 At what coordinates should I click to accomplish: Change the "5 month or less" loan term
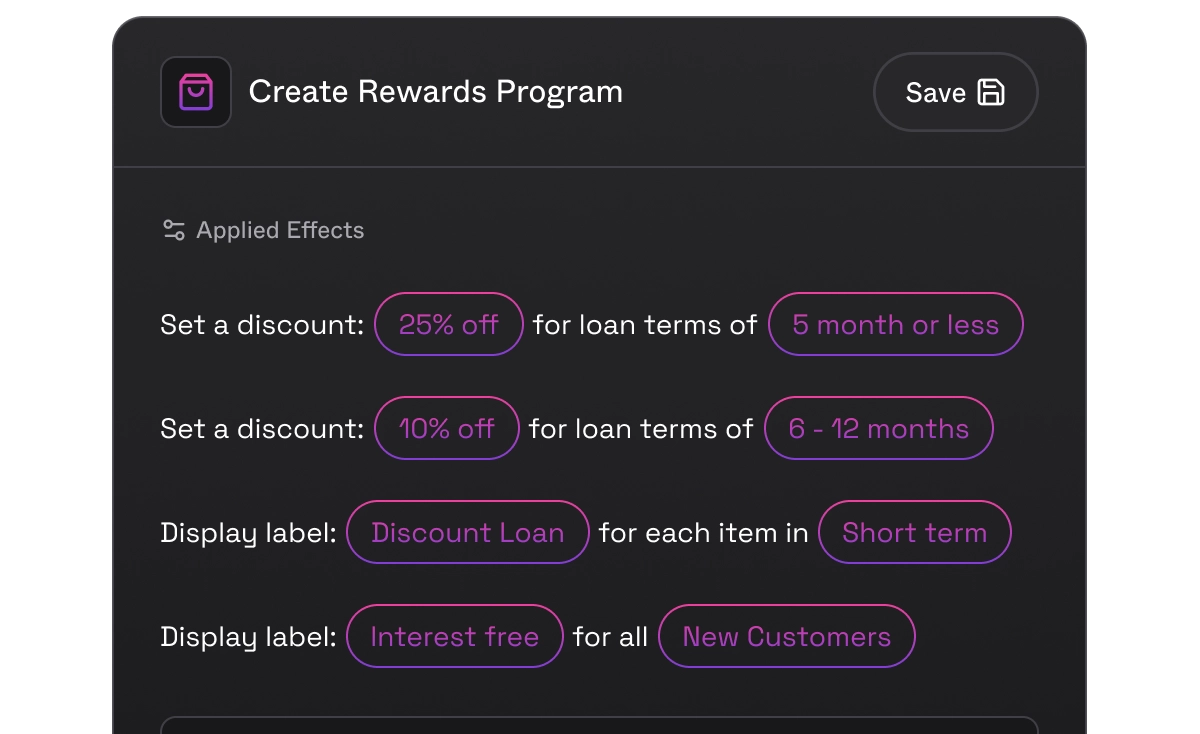point(895,324)
